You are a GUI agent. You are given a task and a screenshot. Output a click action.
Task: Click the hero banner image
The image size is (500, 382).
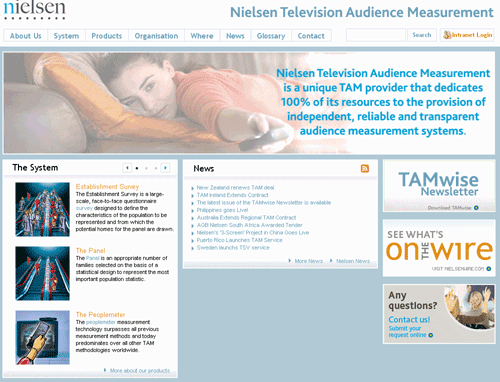point(249,103)
